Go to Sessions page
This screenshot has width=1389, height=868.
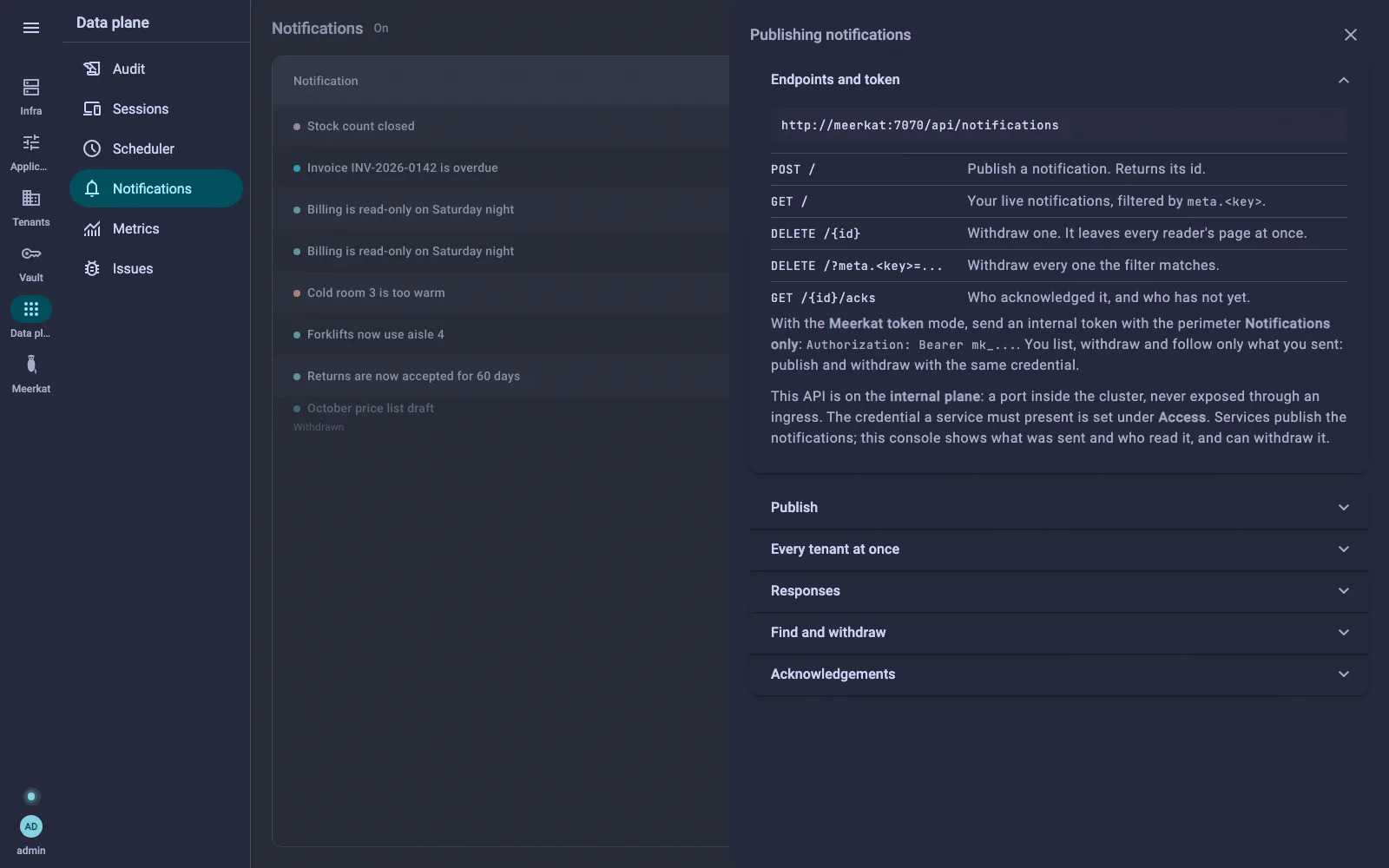[x=156, y=108]
